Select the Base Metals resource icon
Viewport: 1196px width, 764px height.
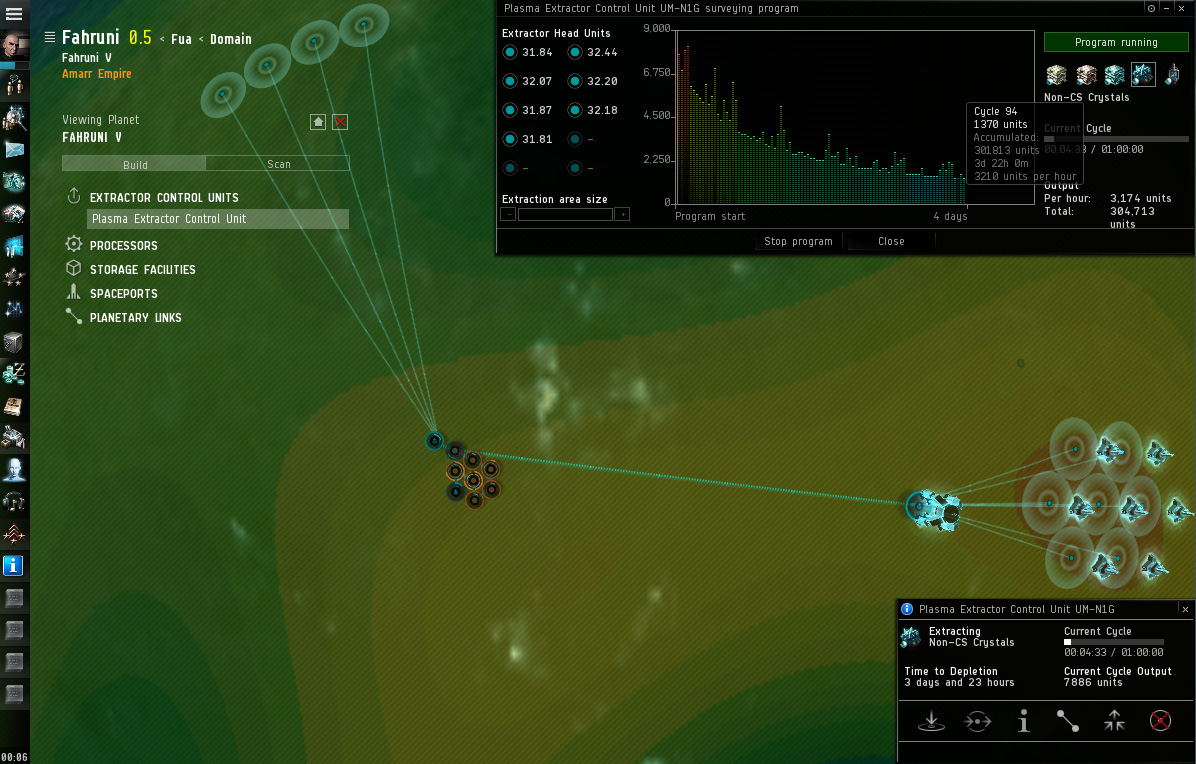tap(1056, 75)
